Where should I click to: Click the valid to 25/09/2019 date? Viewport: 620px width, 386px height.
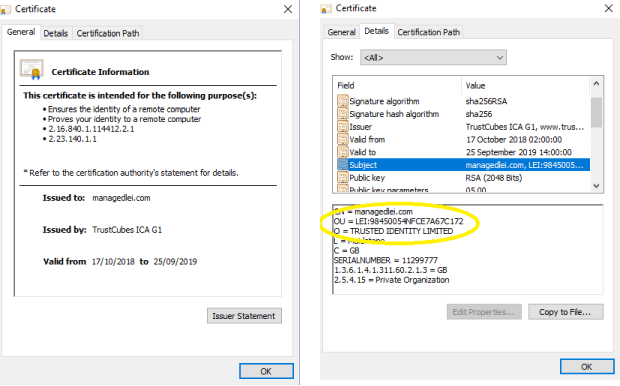point(175,261)
